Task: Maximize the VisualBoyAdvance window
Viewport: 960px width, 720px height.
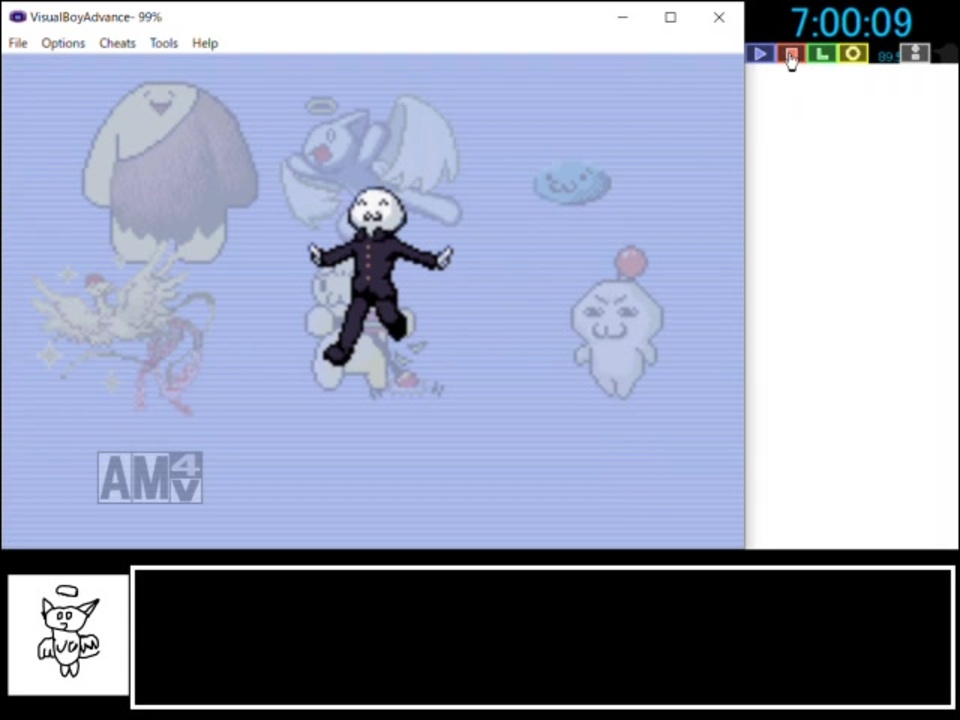Action: click(x=670, y=17)
